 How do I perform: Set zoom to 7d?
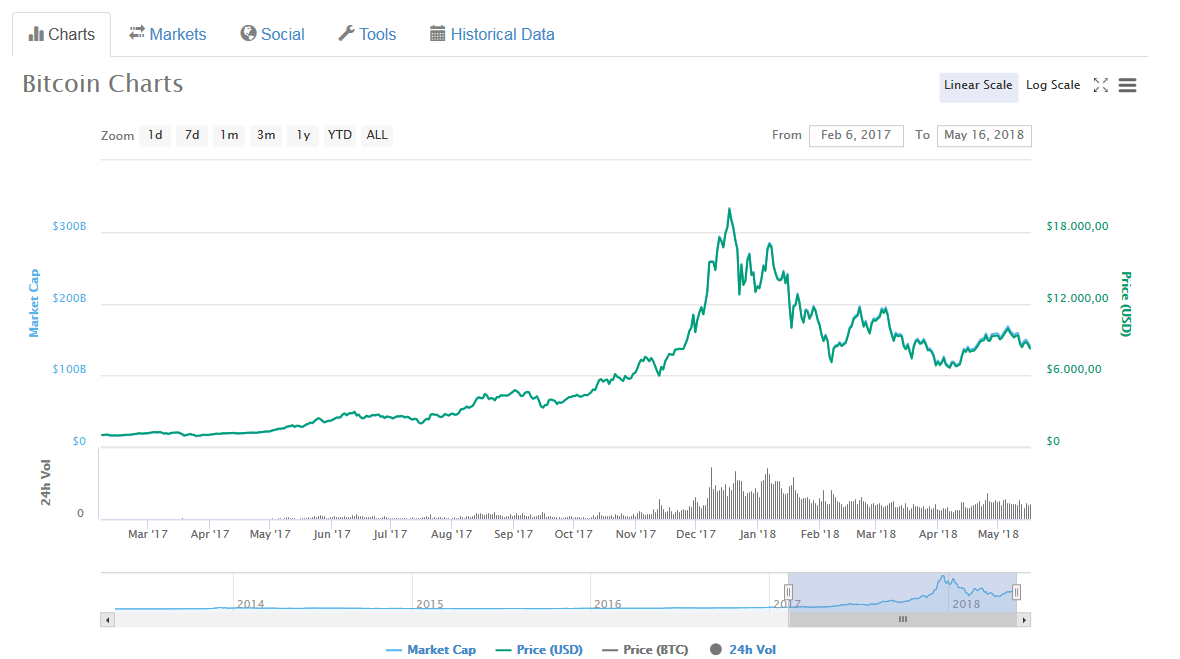(x=192, y=135)
